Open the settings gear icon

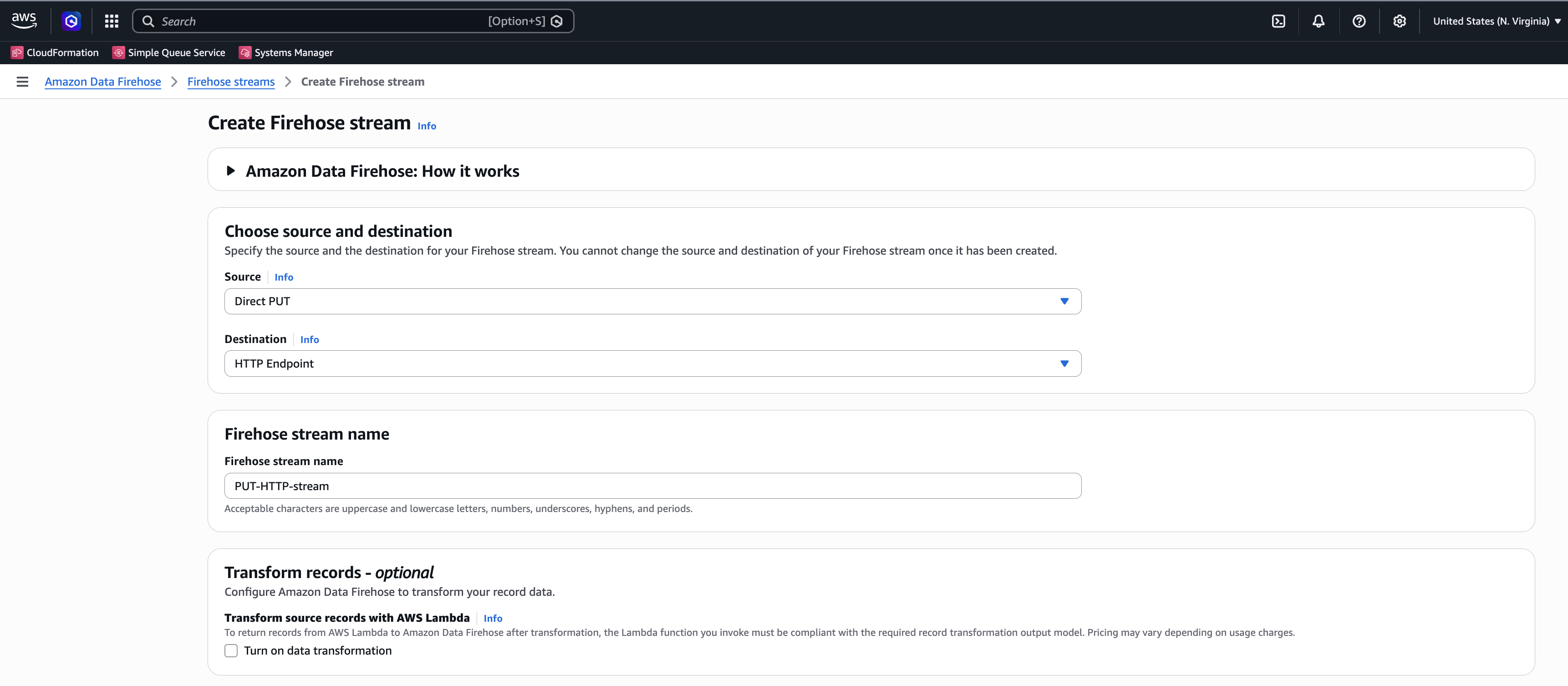(1400, 20)
